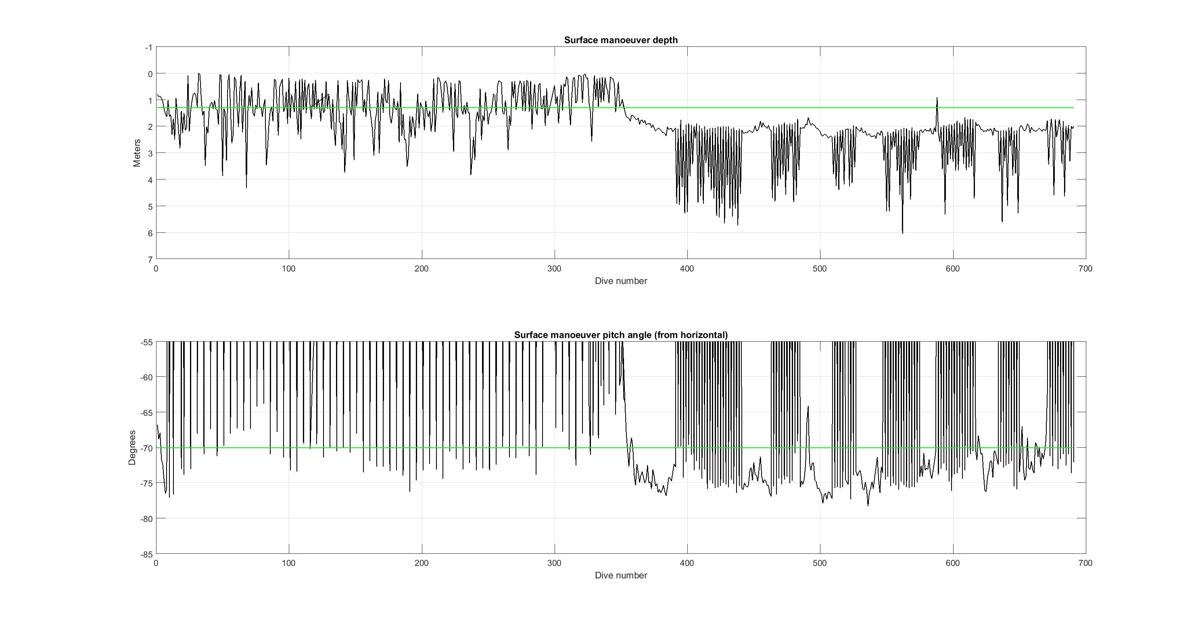
Task: Click the '-1' tick label on the depth axis
Action: coord(148,48)
